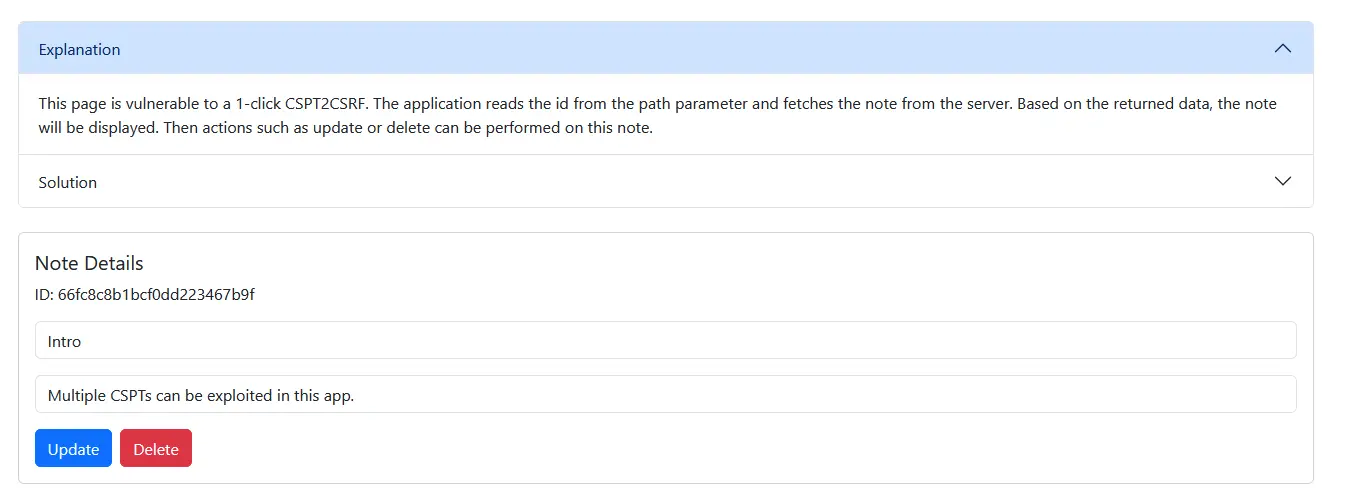This screenshot has height=496, width=1357.
Task: Click the explanation line starting "will be displayed"
Action: (345, 129)
